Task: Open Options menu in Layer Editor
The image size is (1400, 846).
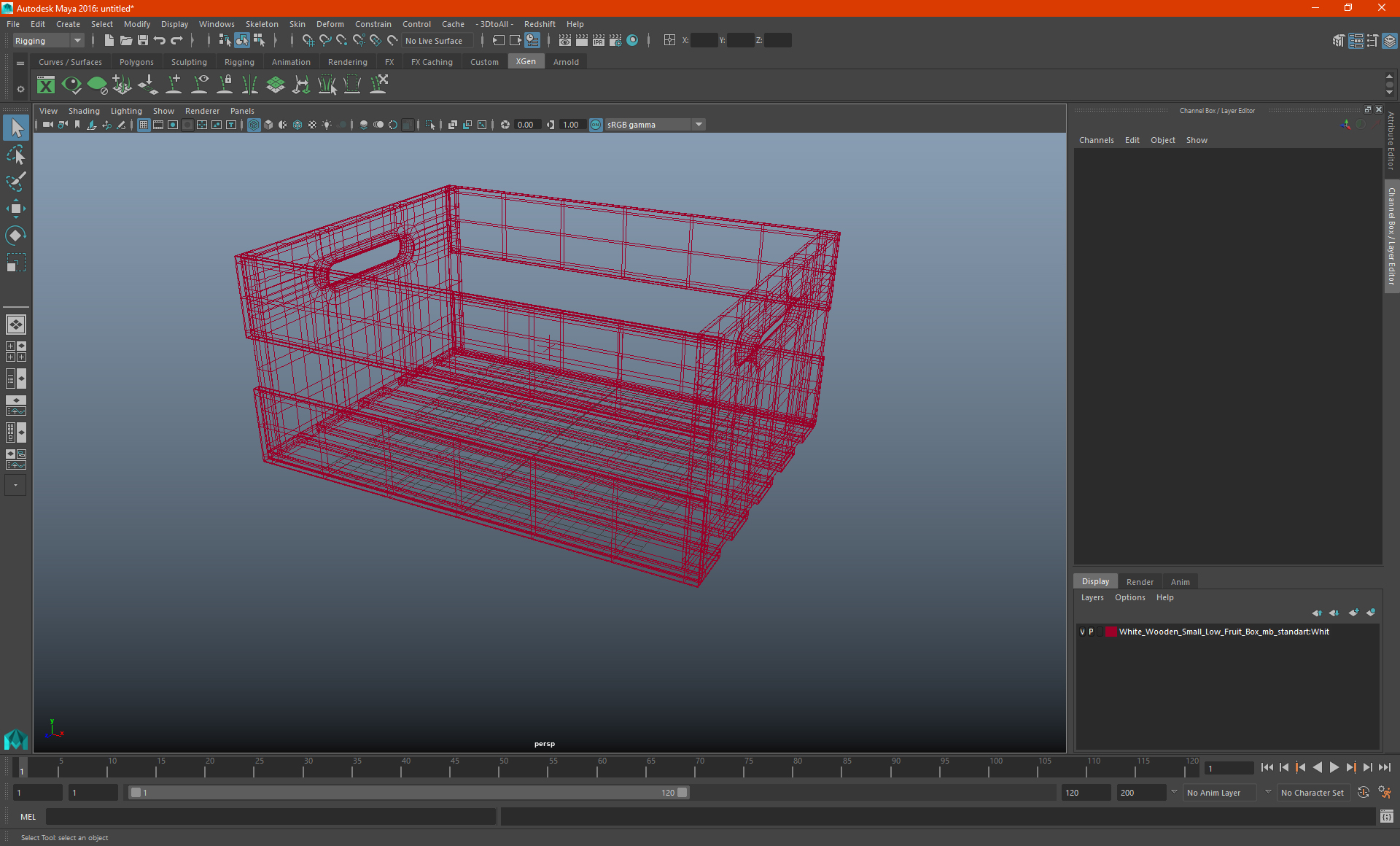Action: pyautogui.click(x=1129, y=597)
